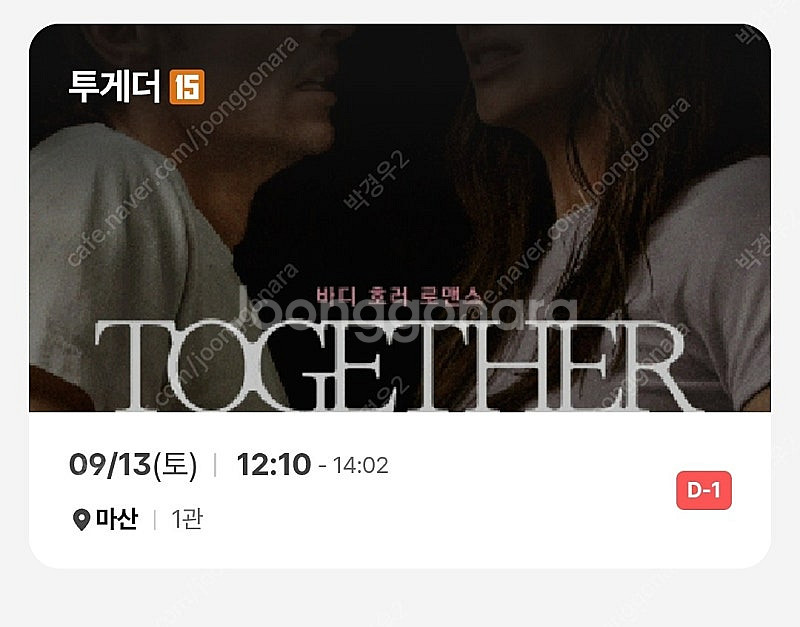800x627 pixels.
Task: Click the orange 15 age rating badge
Action: click(x=187, y=87)
